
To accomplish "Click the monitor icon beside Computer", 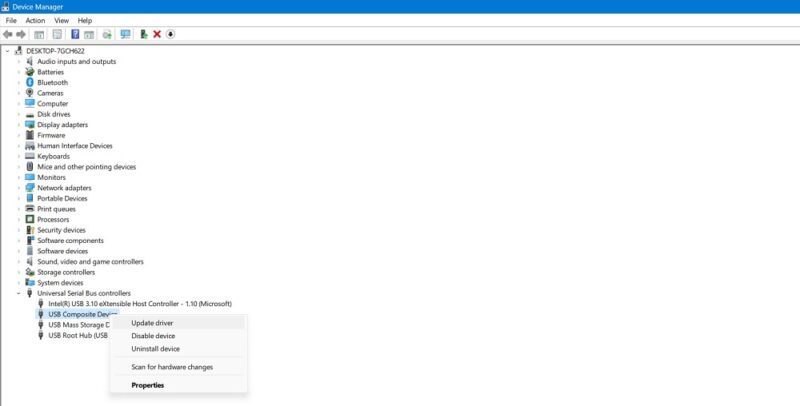I will [30, 104].
